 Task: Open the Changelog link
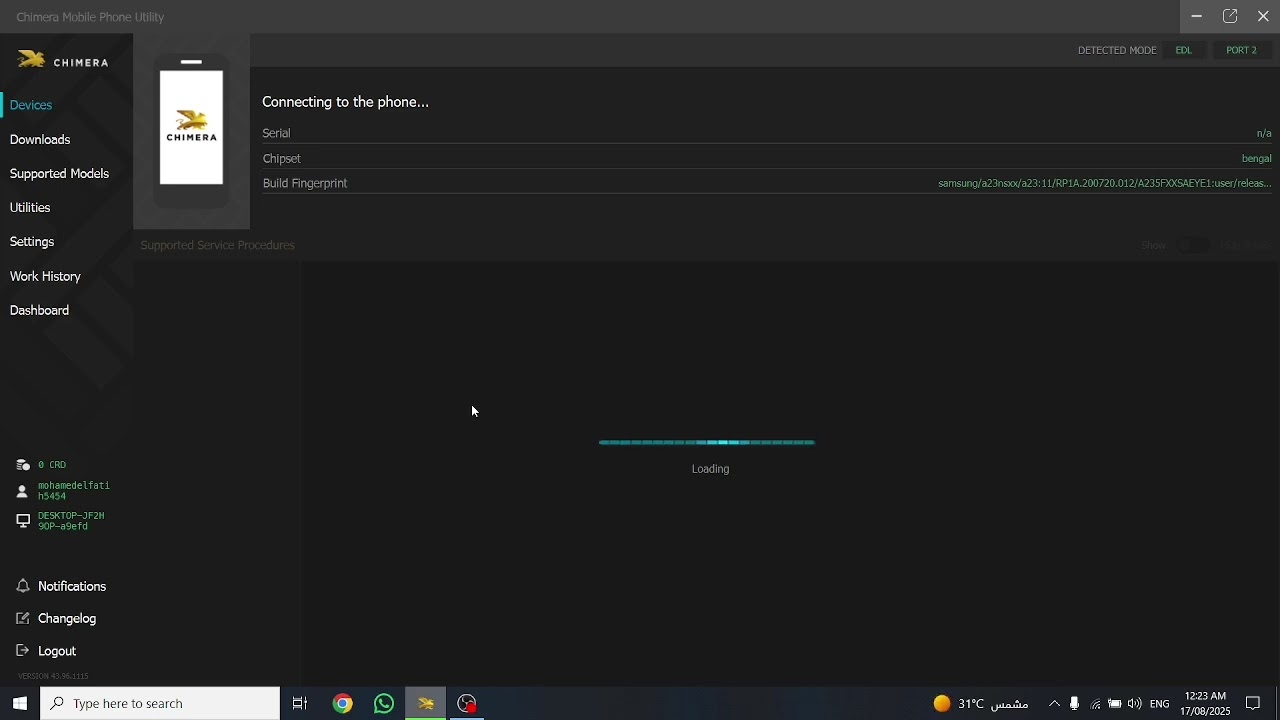click(x=67, y=619)
